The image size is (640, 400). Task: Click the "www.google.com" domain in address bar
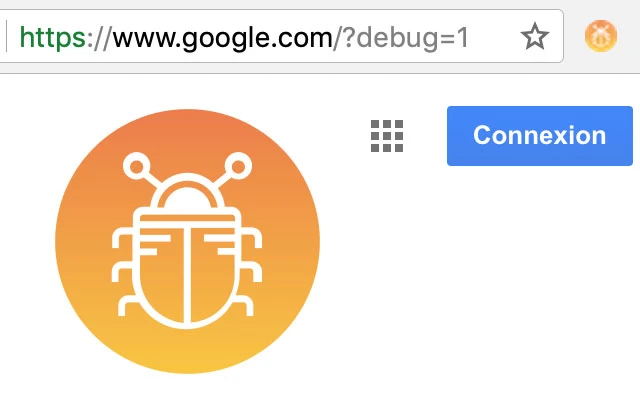(x=223, y=38)
